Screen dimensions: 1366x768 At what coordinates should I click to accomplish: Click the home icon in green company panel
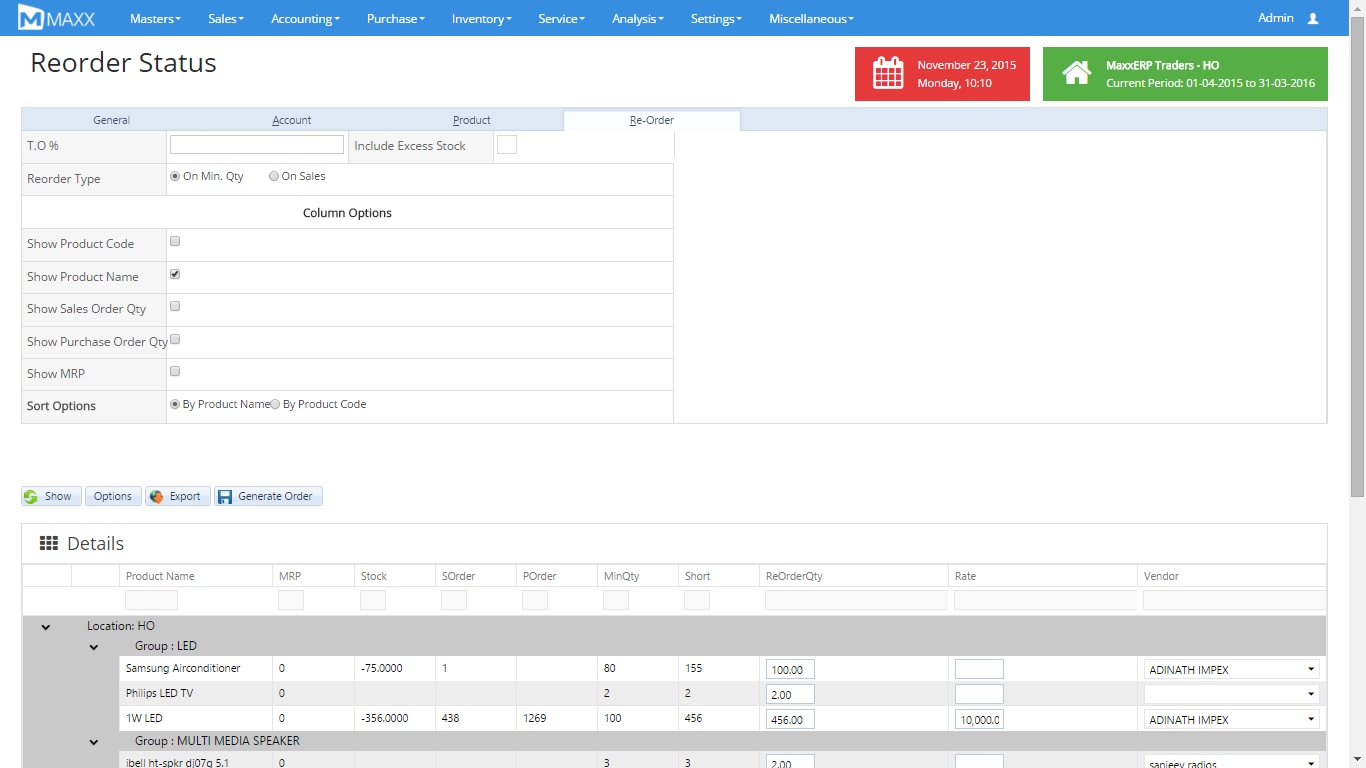pyautogui.click(x=1076, y=74)
